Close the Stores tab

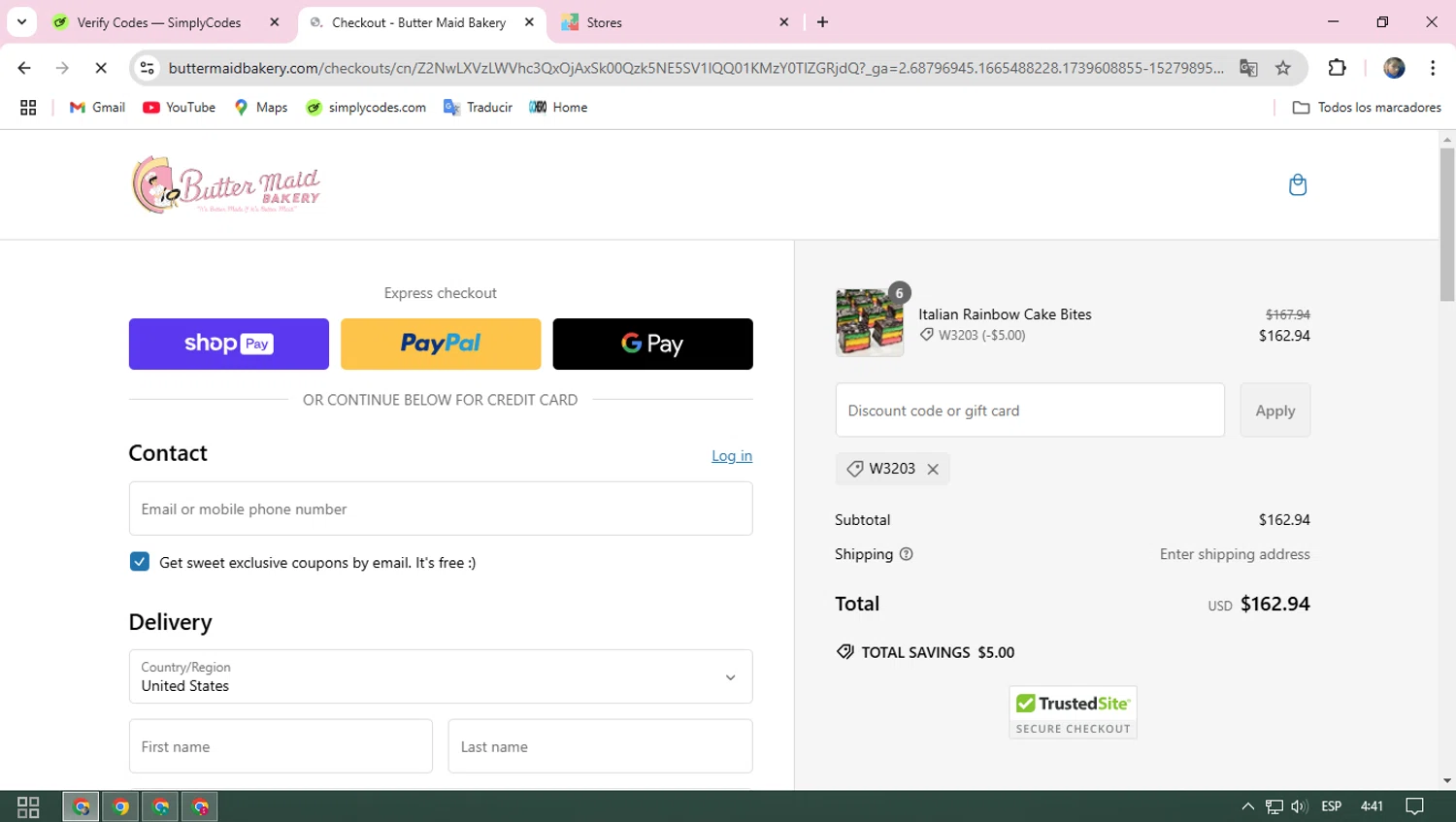784,22
